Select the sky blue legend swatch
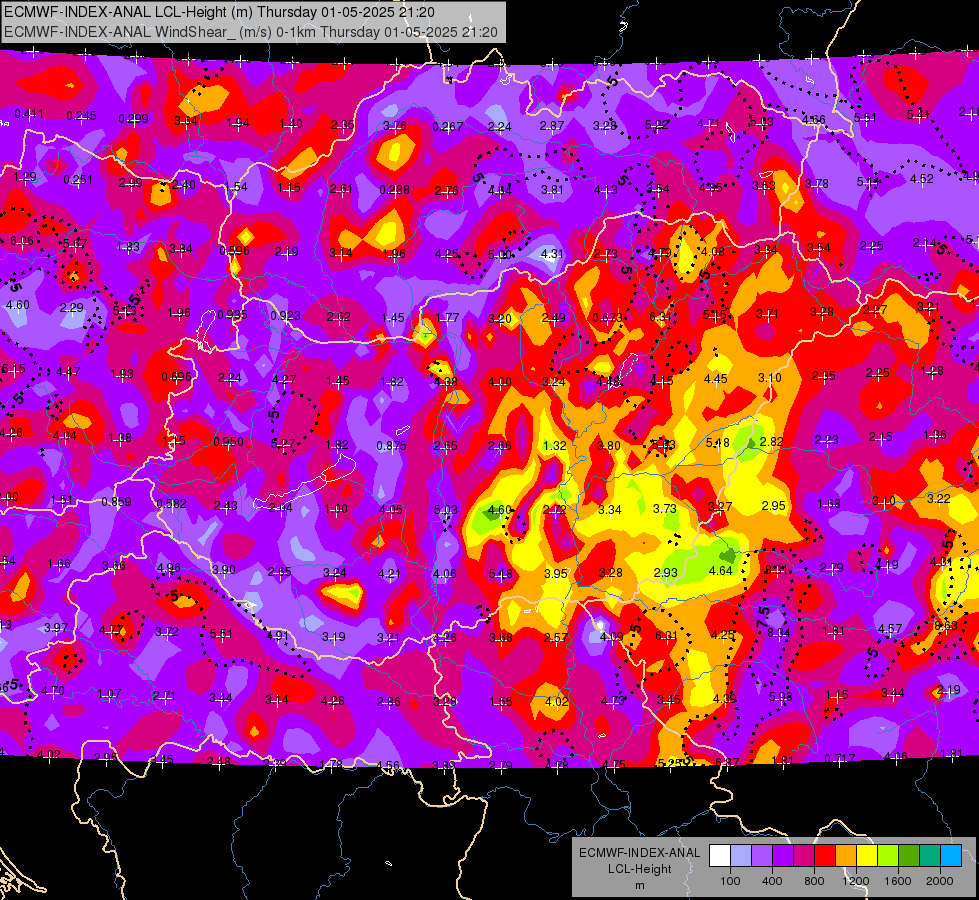Viewport: 979px width, 900px height. pos(951,856)
